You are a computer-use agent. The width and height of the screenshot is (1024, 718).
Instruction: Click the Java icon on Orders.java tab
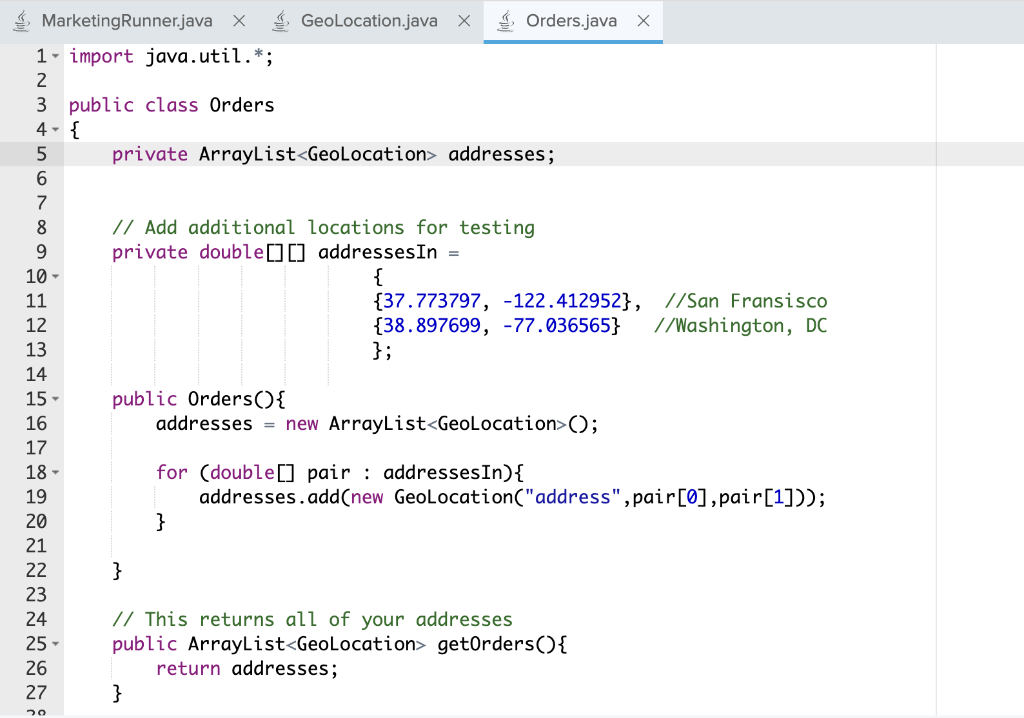[x=505, y=21]
